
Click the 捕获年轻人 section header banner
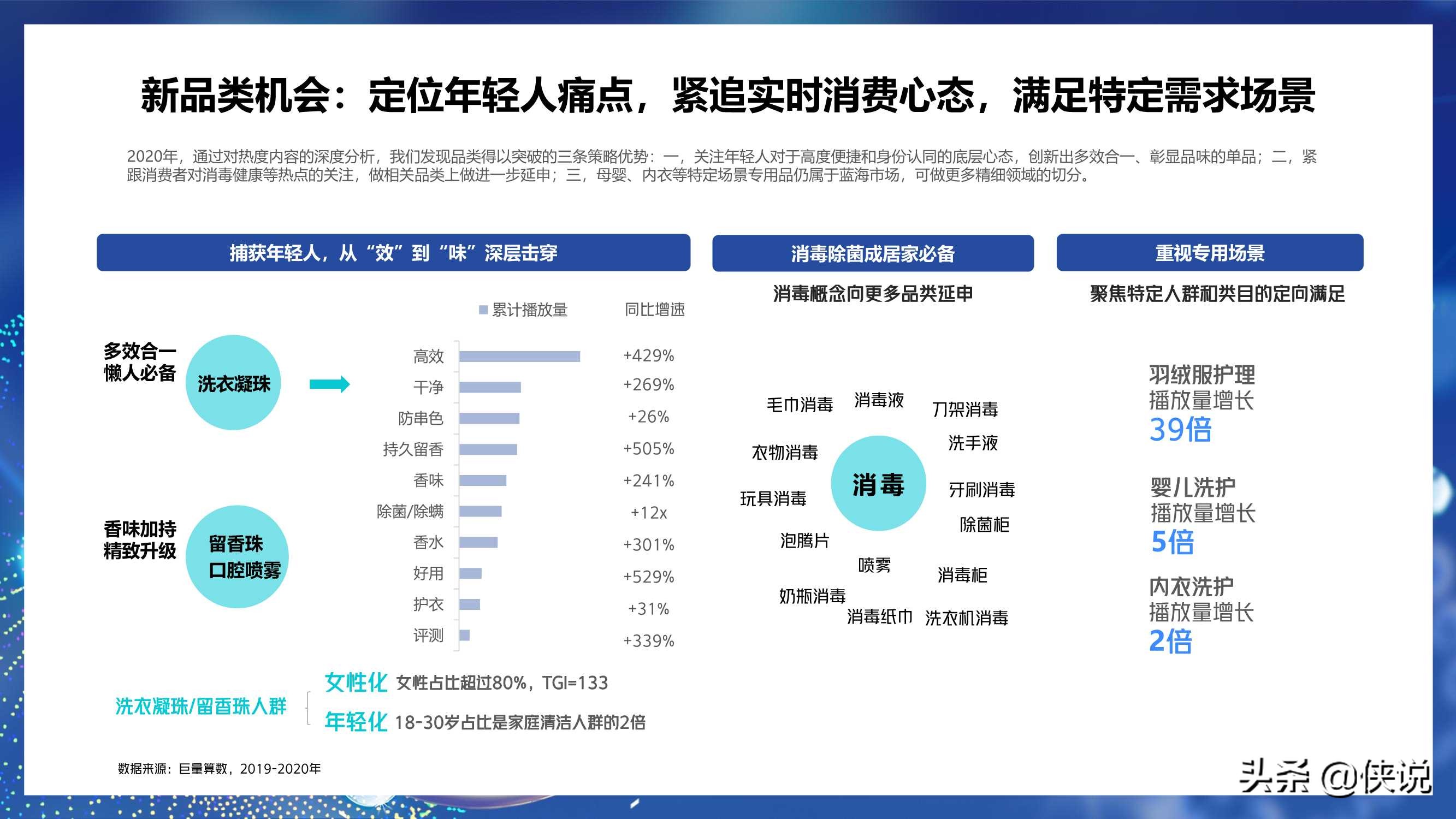click(393, 253)
